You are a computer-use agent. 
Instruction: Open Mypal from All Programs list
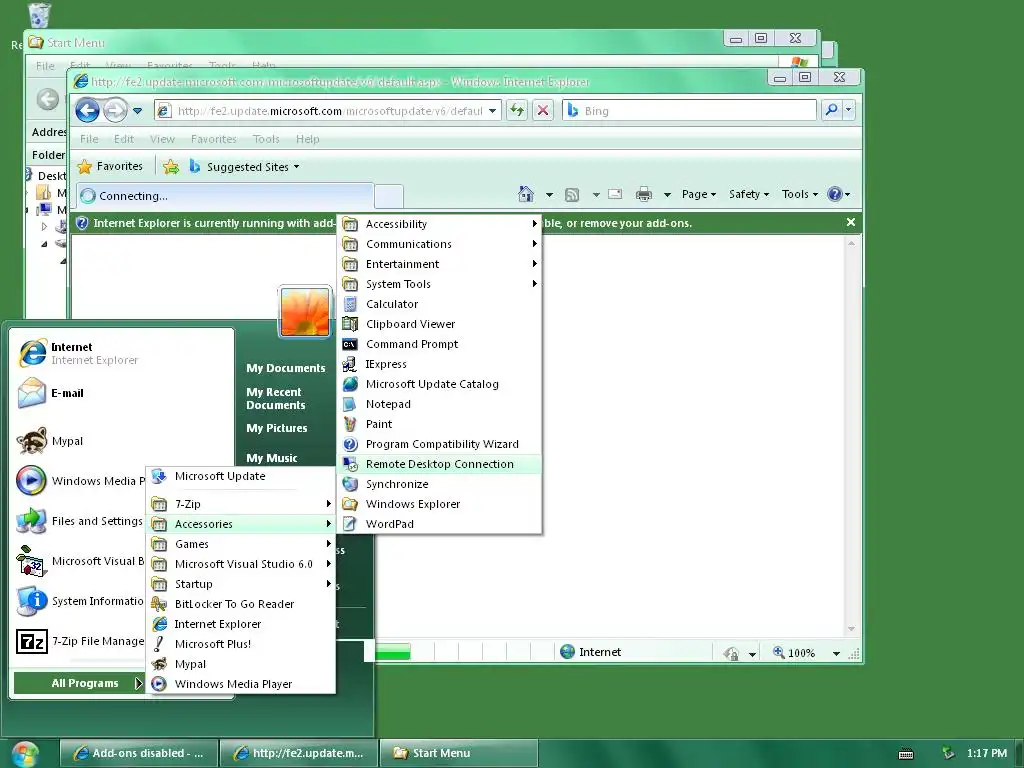tap(240, 664)
